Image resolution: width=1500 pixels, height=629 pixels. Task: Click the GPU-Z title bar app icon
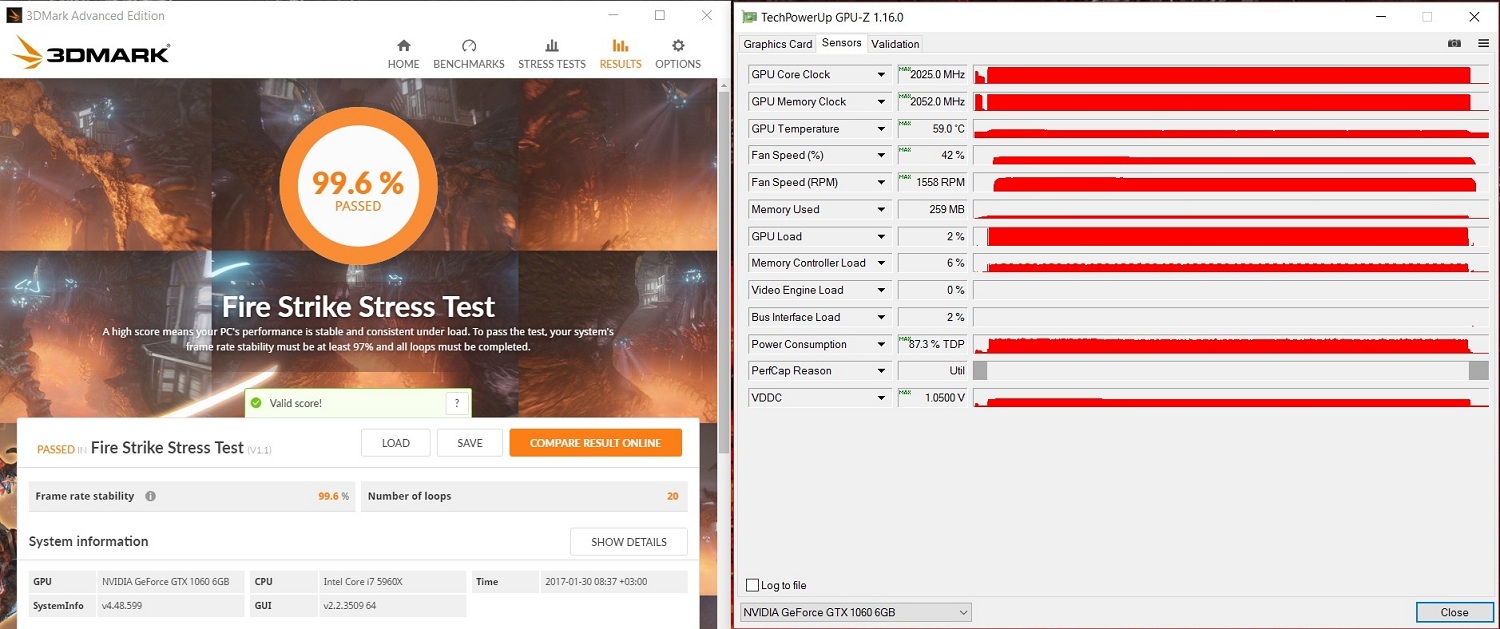pyautogui.click(x=749, y=17)
